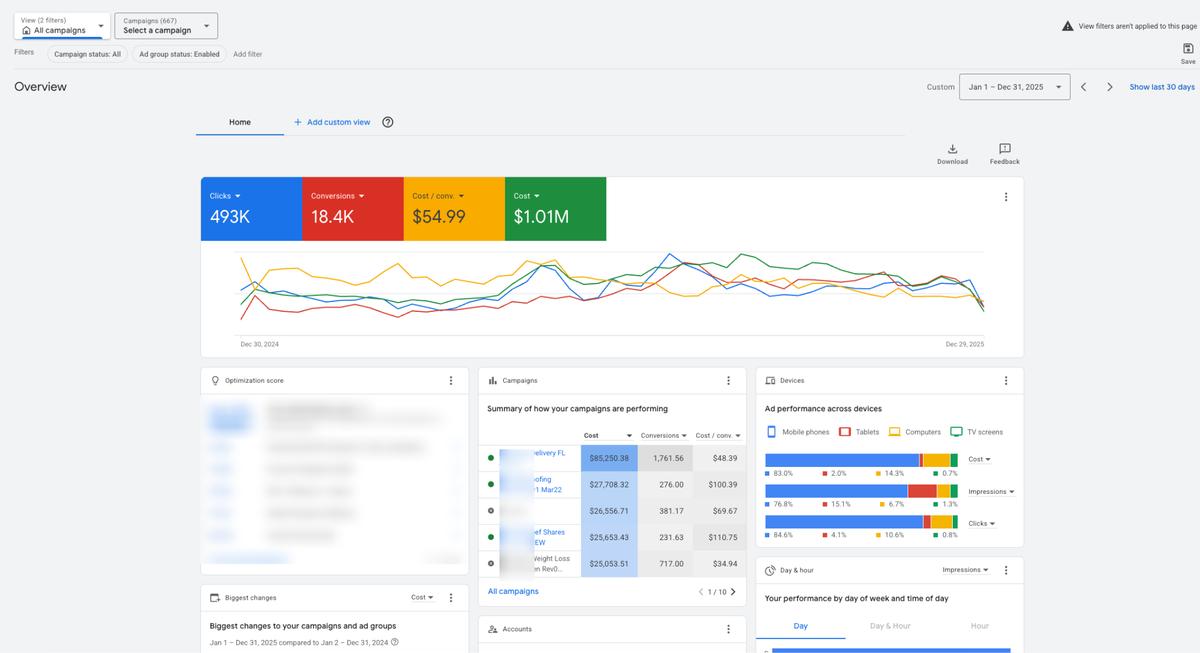1200x653 pixels.
Task: Click the Save icon
Action: point(1188,48)
